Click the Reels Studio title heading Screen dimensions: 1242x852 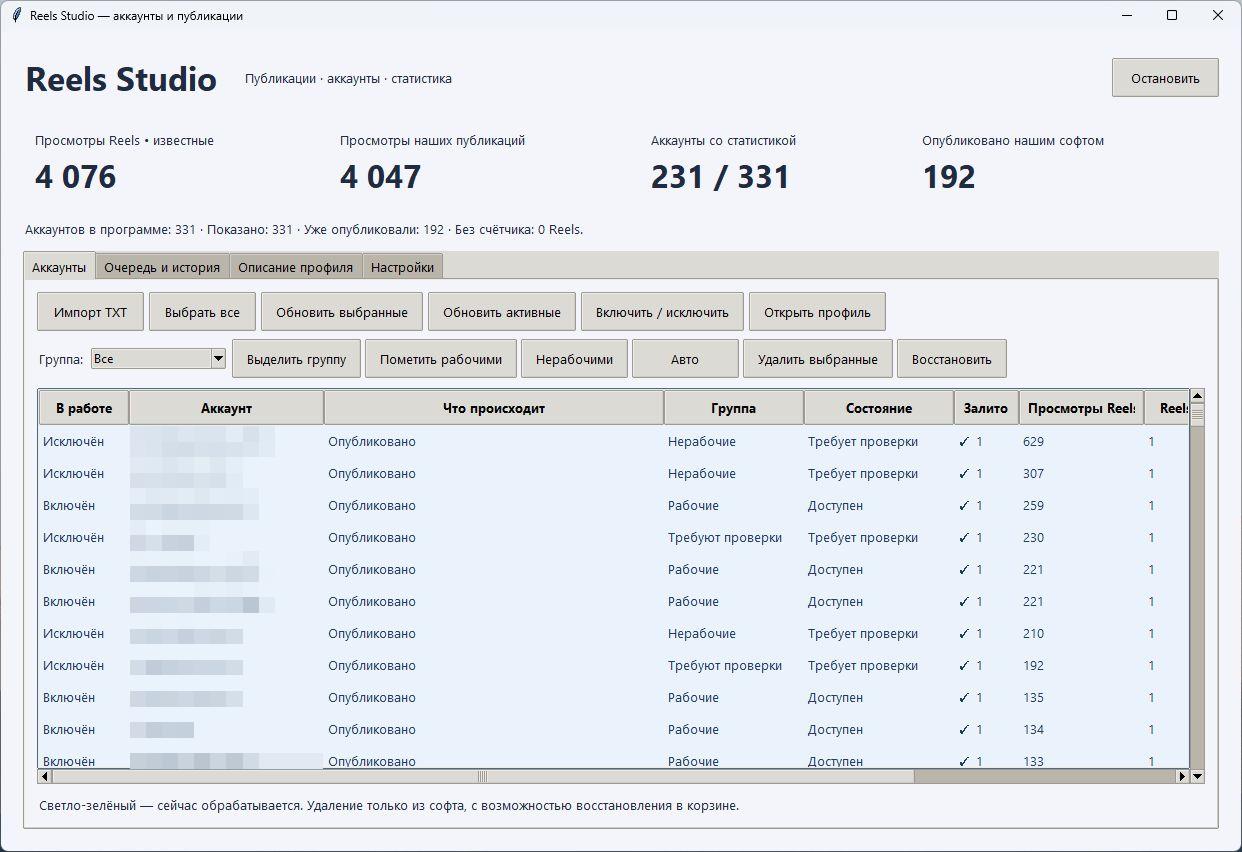point(121,79)
